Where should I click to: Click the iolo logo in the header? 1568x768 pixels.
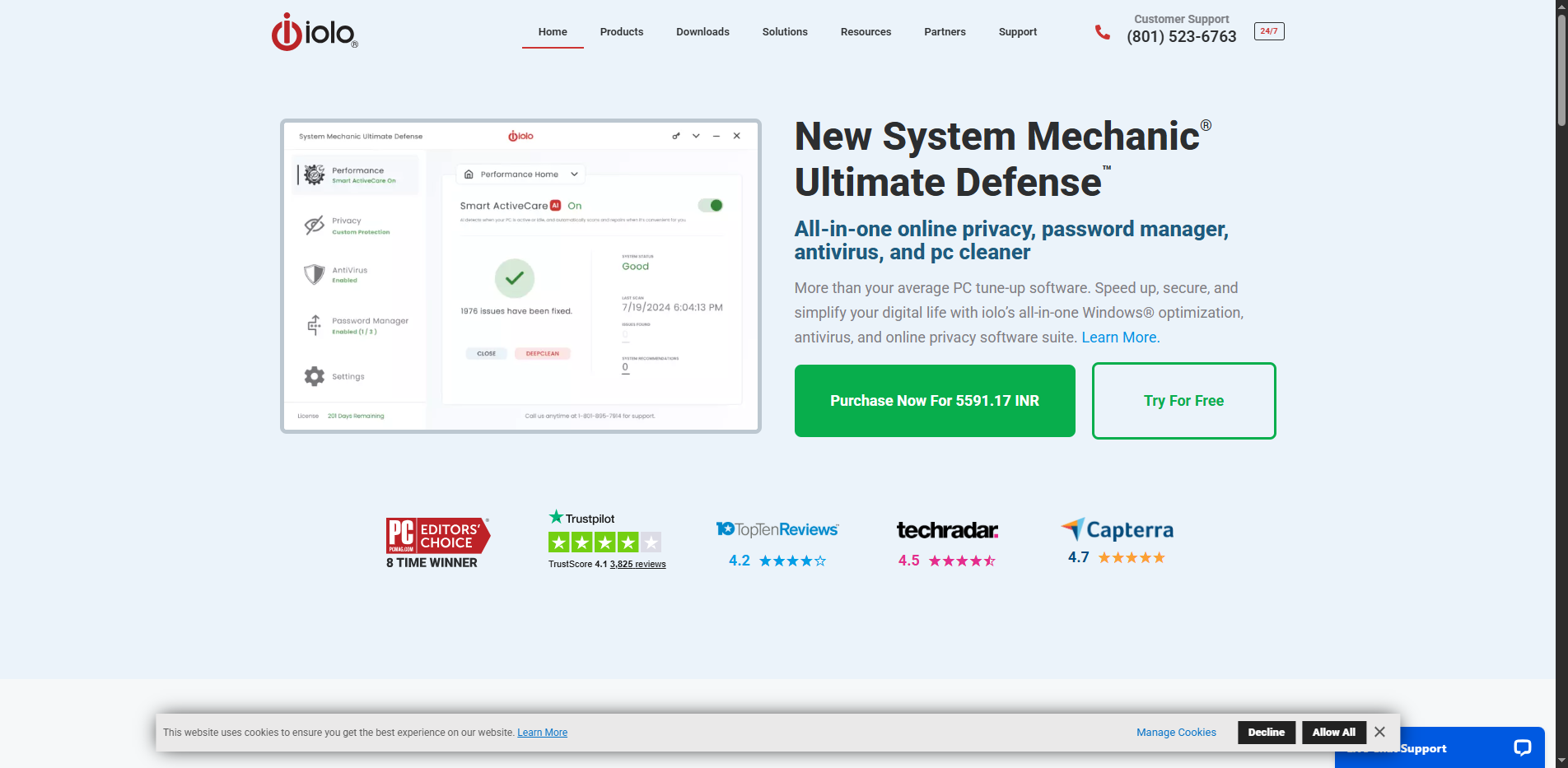tap(315, 31)
